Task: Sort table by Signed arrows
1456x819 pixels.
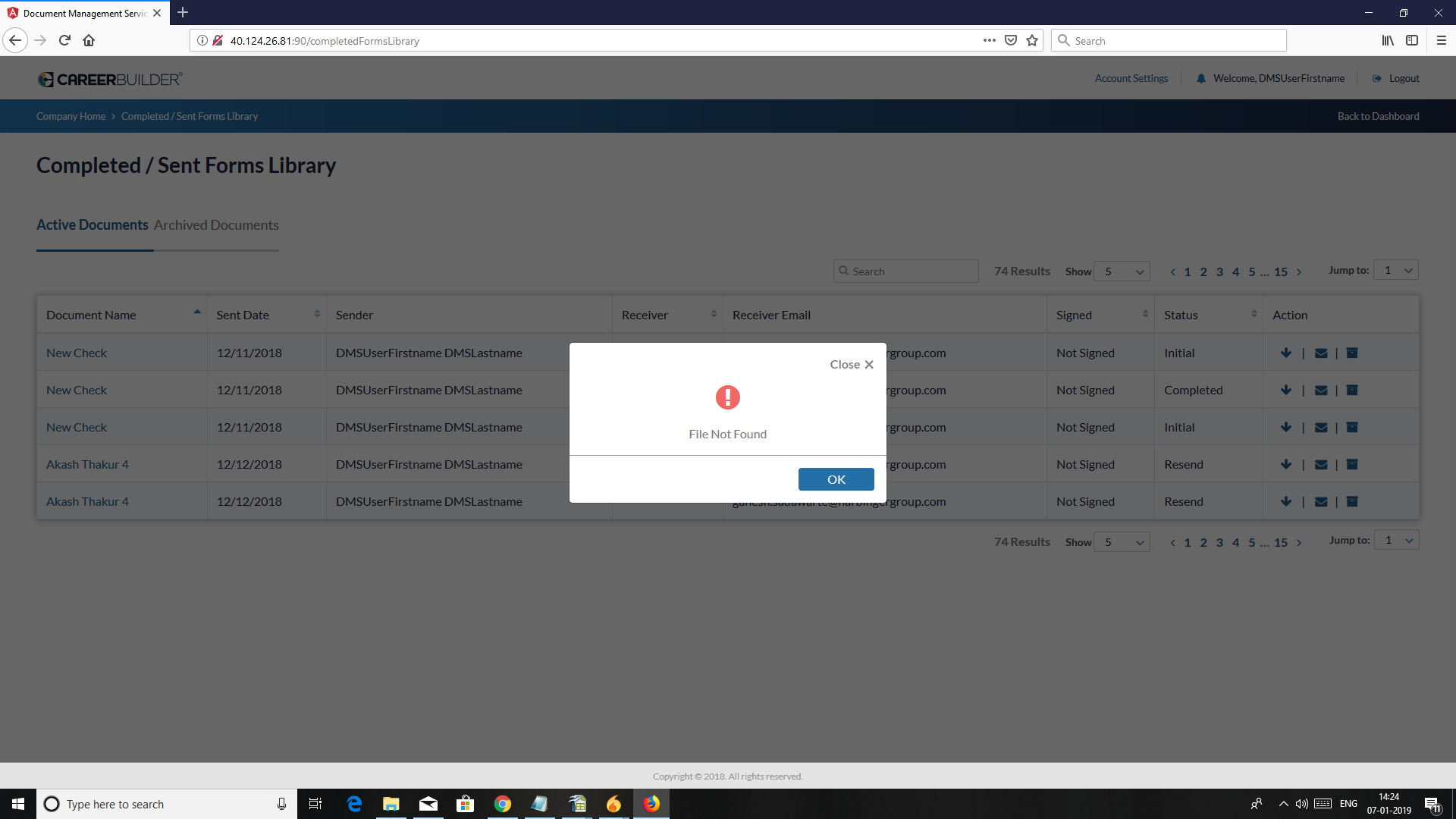Action: point(1145,314)
